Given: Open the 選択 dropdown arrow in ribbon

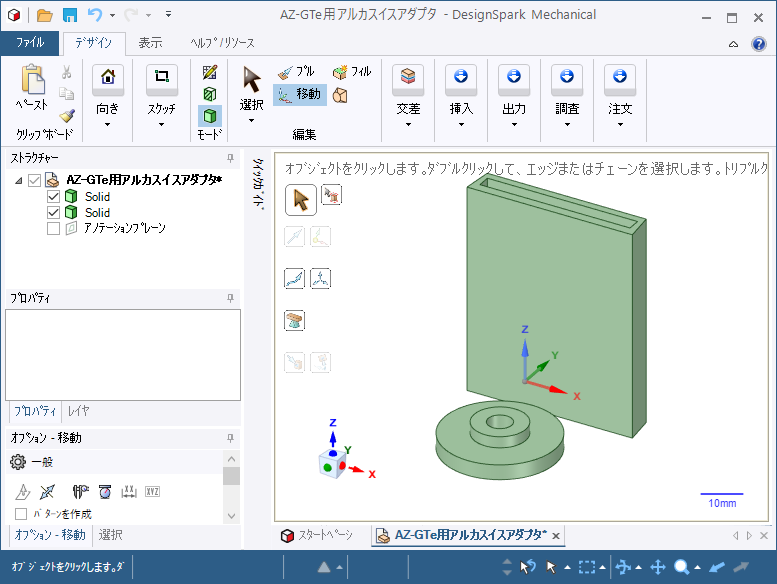Looking at the screenshot, I should coord(251,121).
